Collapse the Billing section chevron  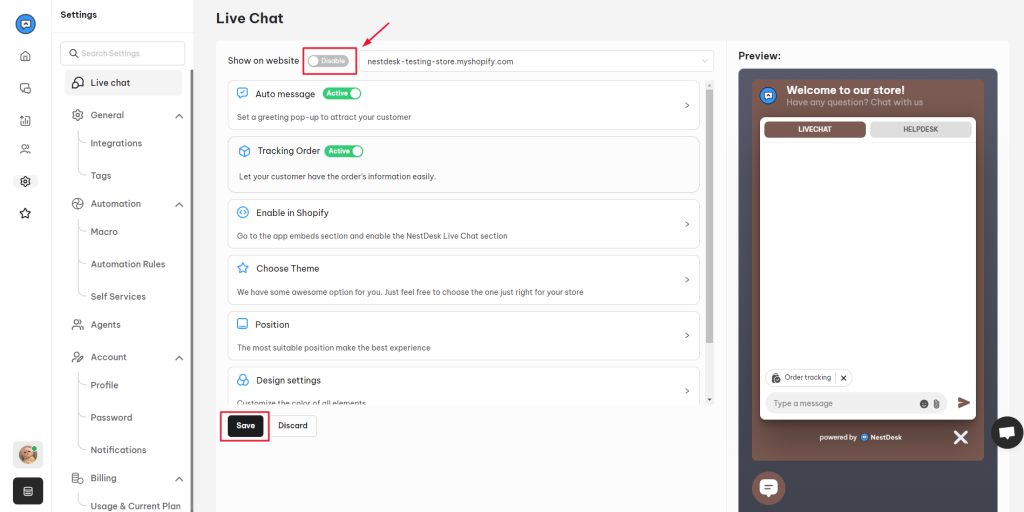(179, 479)
